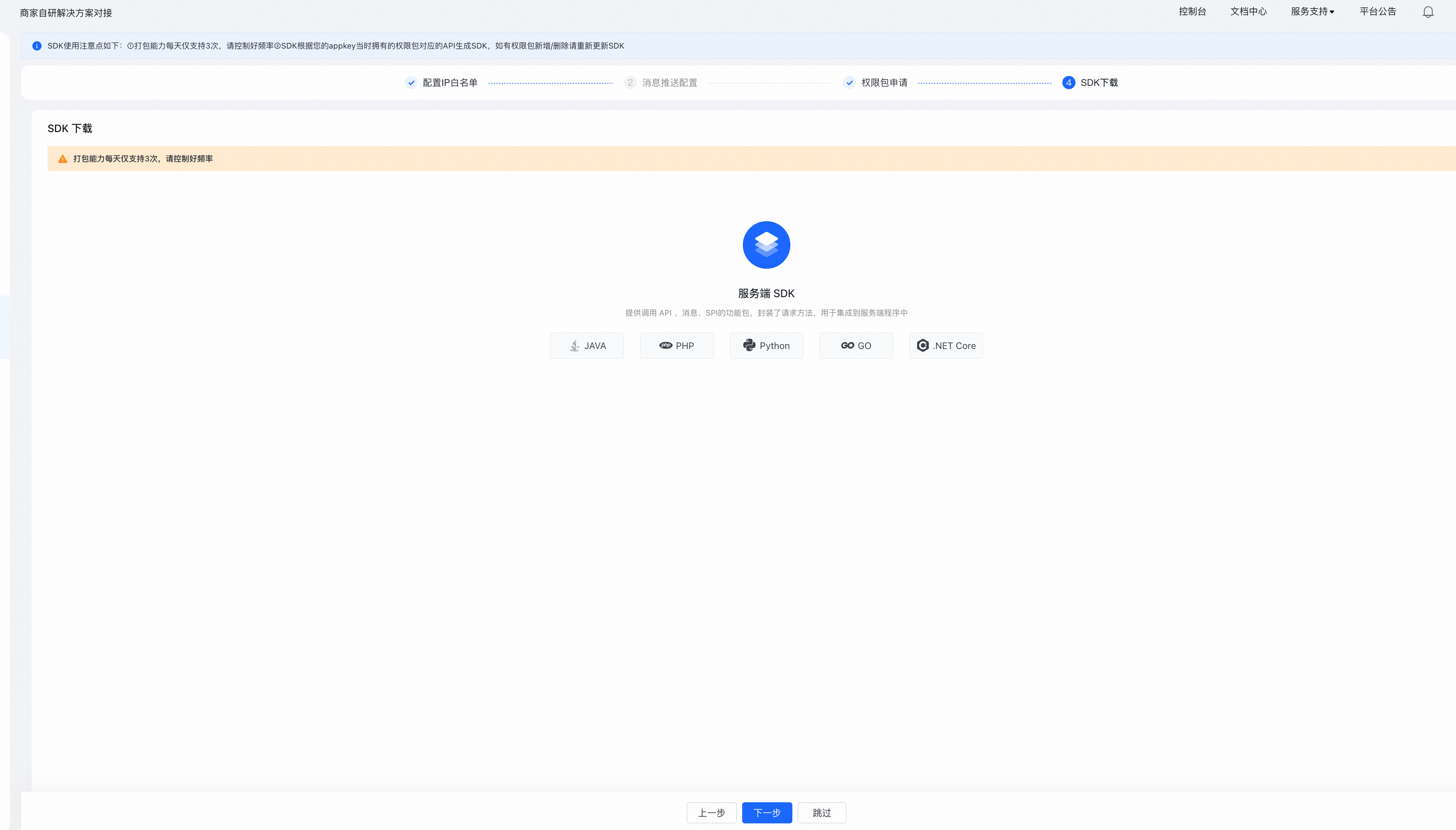Download the PHP SDK

[x=677, y=345]
